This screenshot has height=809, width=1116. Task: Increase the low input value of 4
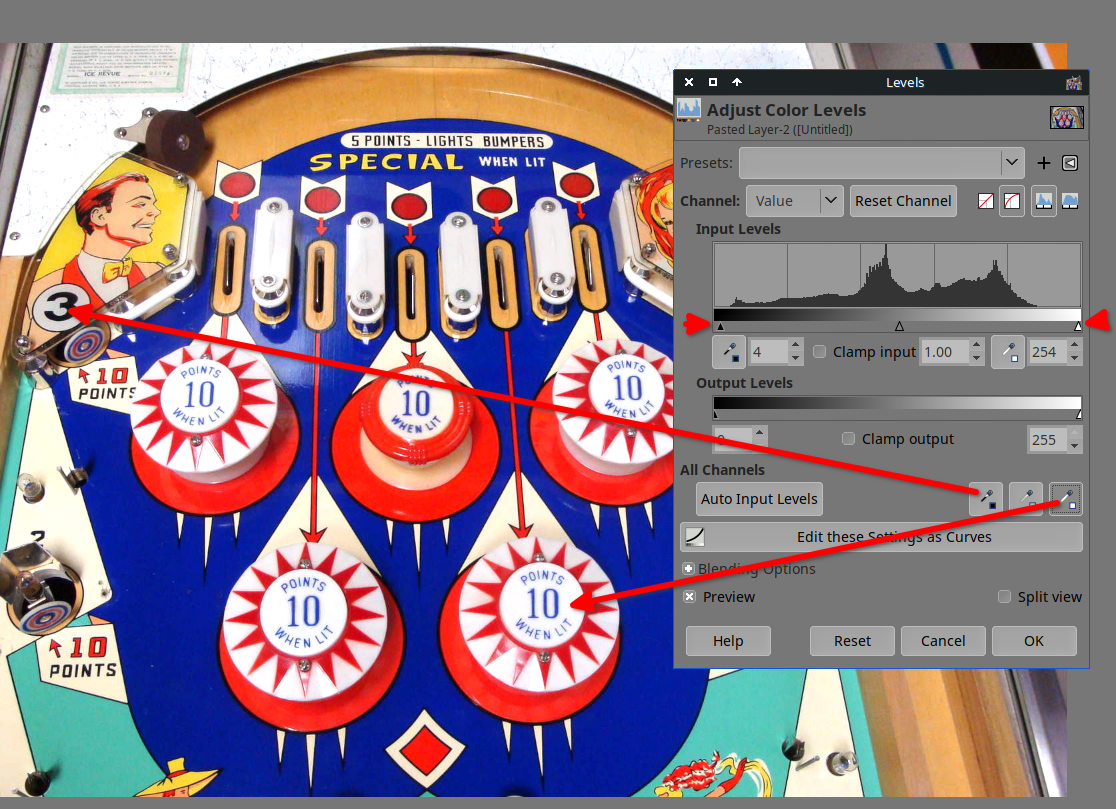[x=796, y=346]
